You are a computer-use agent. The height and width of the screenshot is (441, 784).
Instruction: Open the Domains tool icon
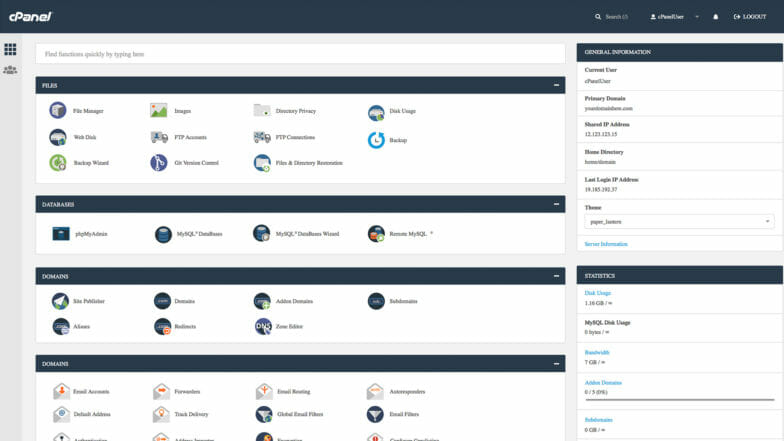[162, 301]
